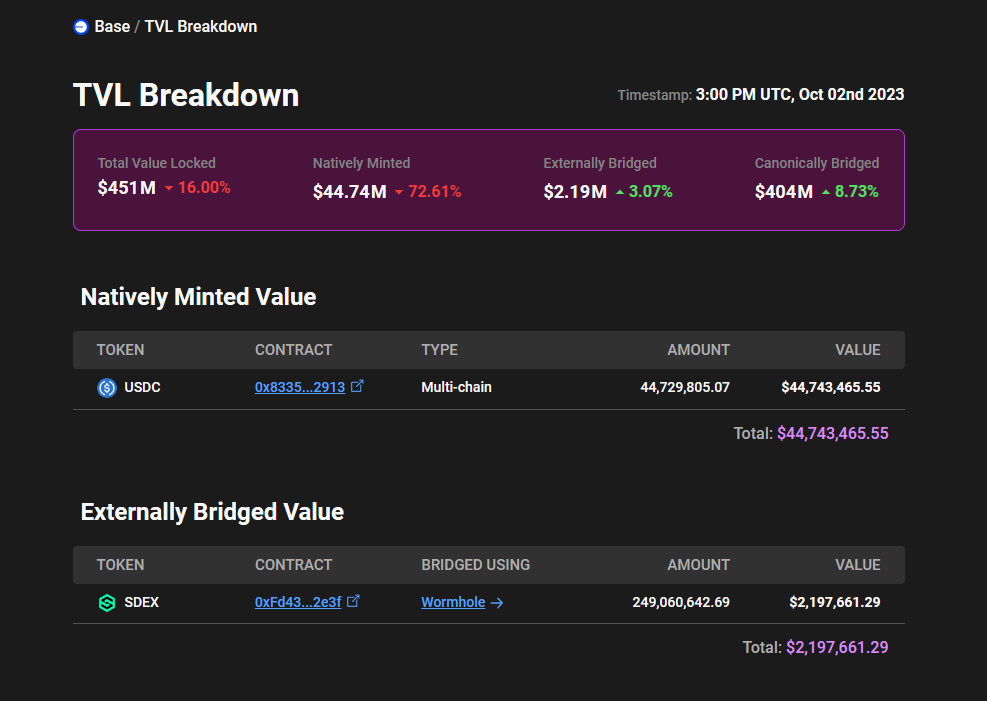987x701 pixels.
Task: Click the USDC amount 44,729,805.07
Action: tap(685, 387)
